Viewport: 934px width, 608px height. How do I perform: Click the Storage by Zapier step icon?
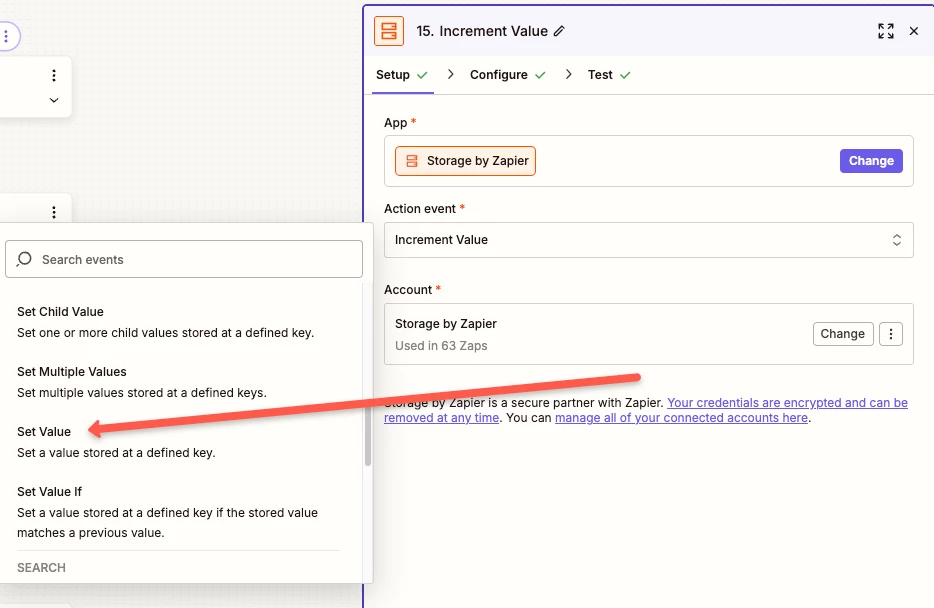point(389,31)
